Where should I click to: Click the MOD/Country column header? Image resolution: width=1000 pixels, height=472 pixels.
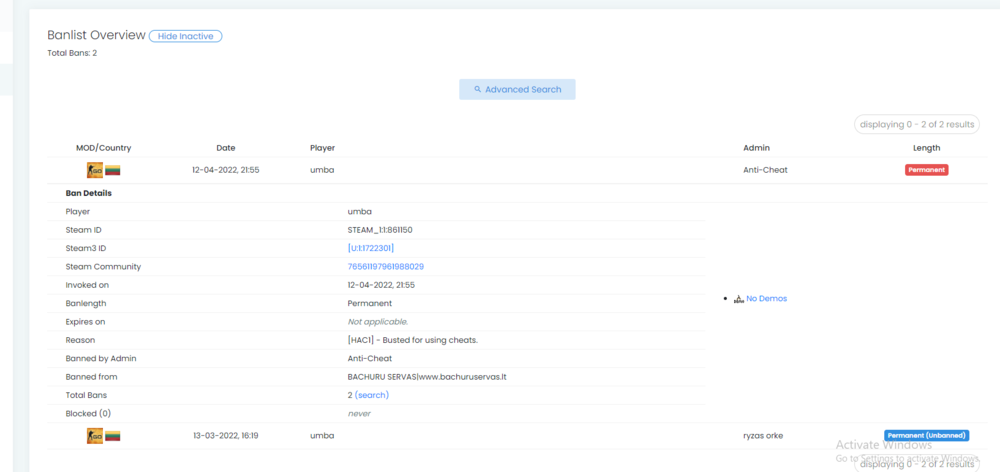(103, 148)
